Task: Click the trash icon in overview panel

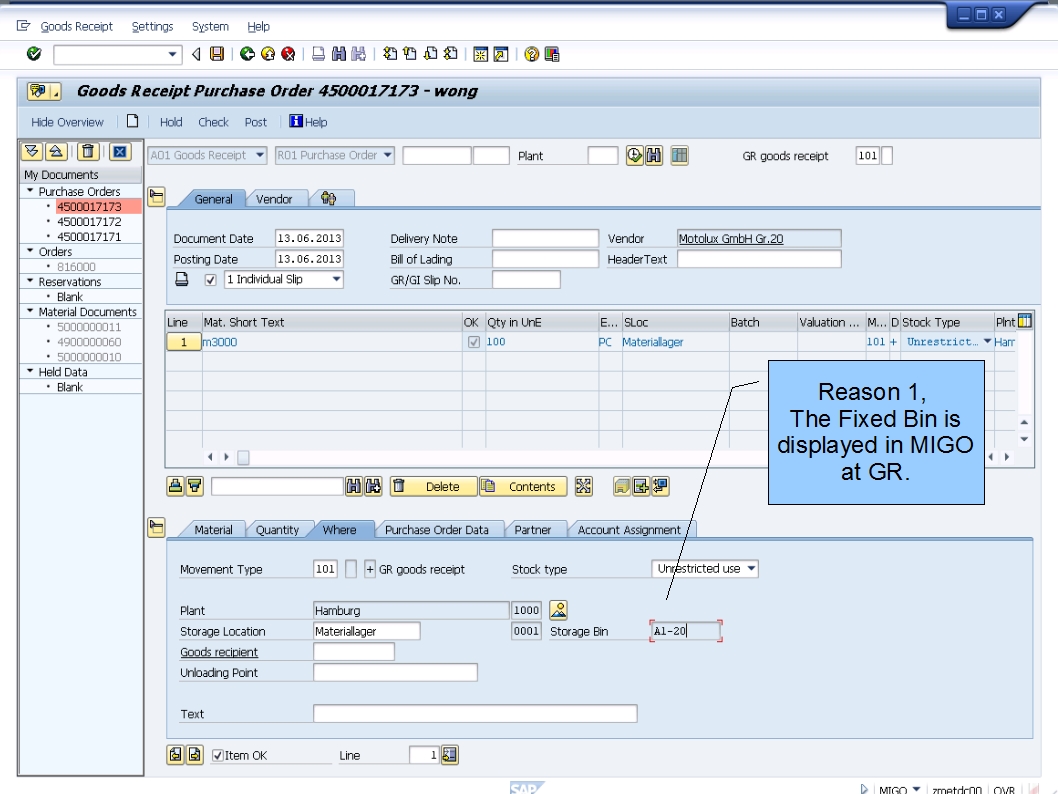Action: coord(88,152)
